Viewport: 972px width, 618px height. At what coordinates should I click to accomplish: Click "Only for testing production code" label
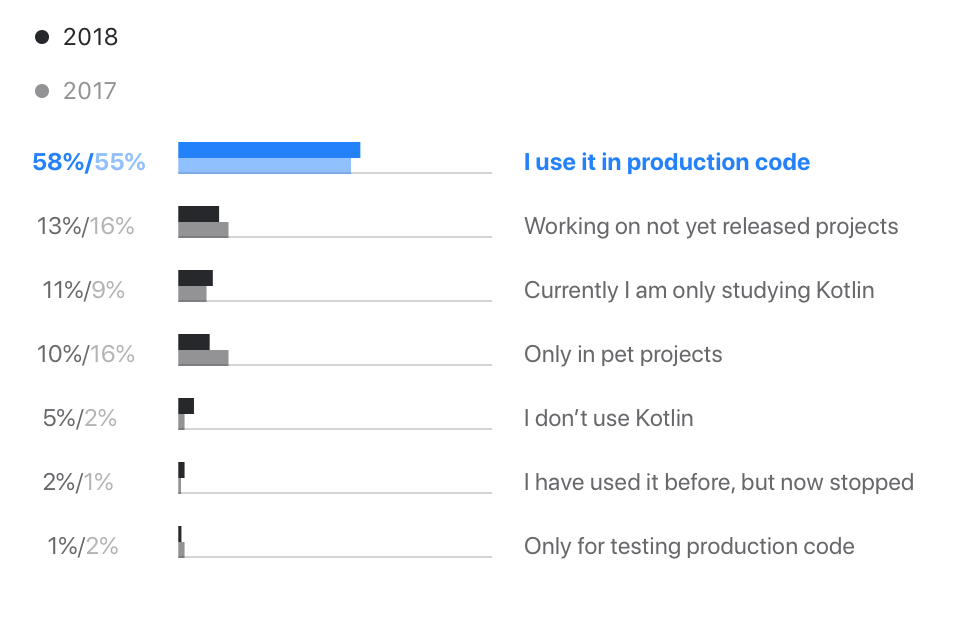[689, 546]
